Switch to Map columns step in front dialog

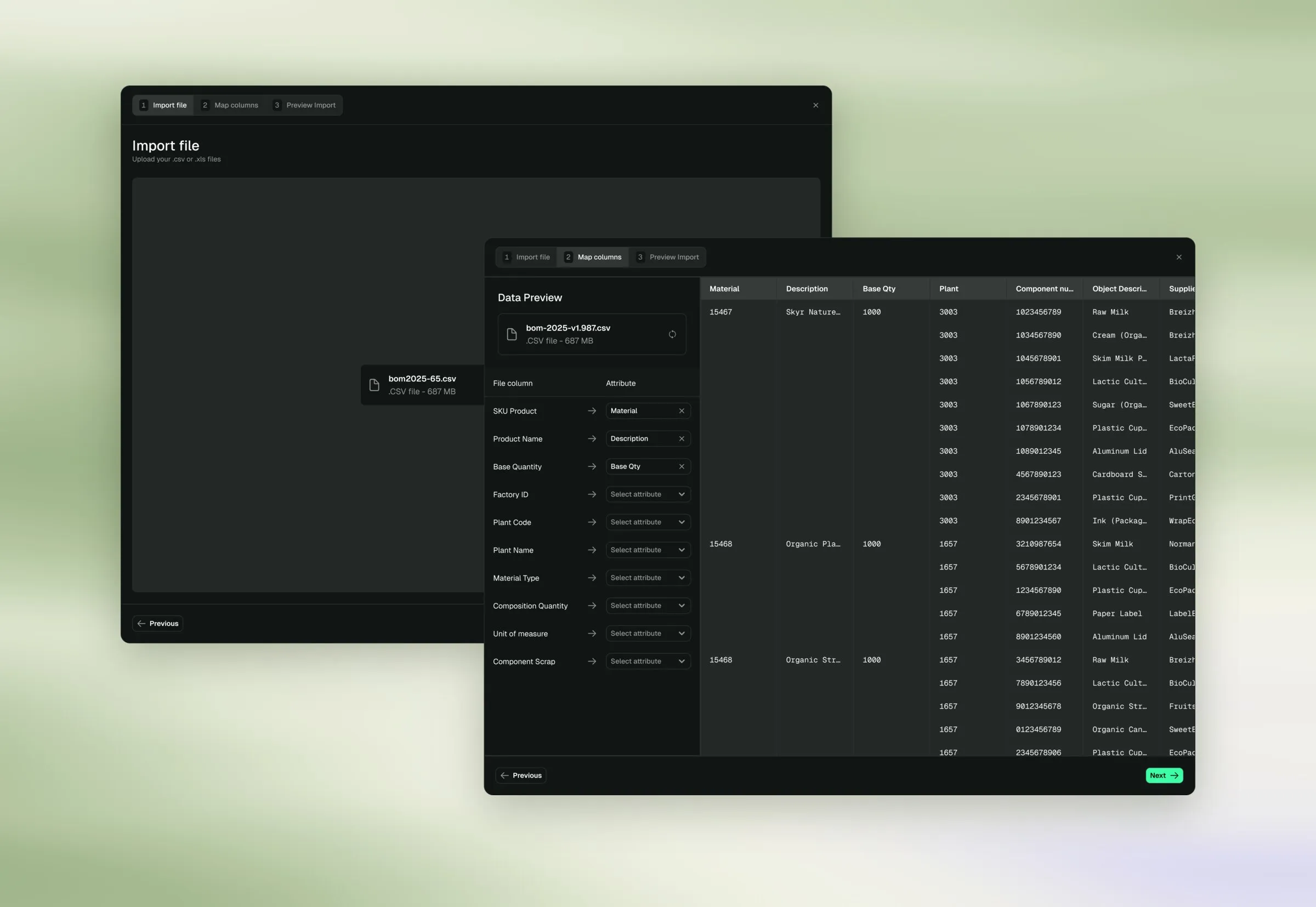pos(593,257)
